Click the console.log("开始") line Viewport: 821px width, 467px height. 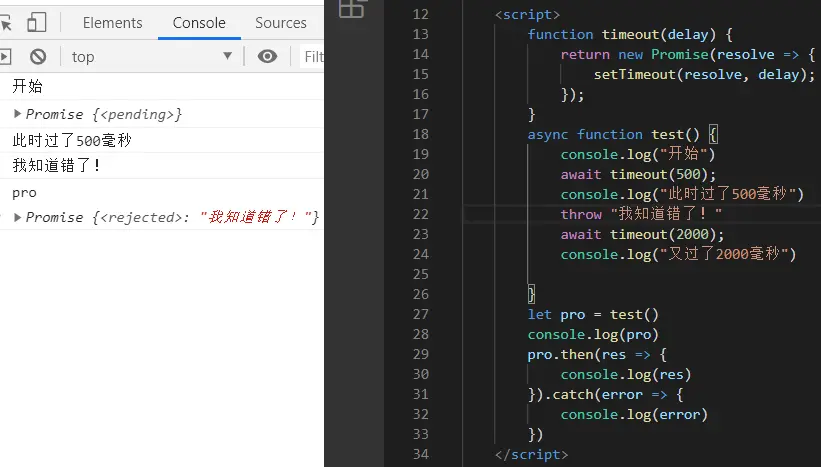(638, 154)
